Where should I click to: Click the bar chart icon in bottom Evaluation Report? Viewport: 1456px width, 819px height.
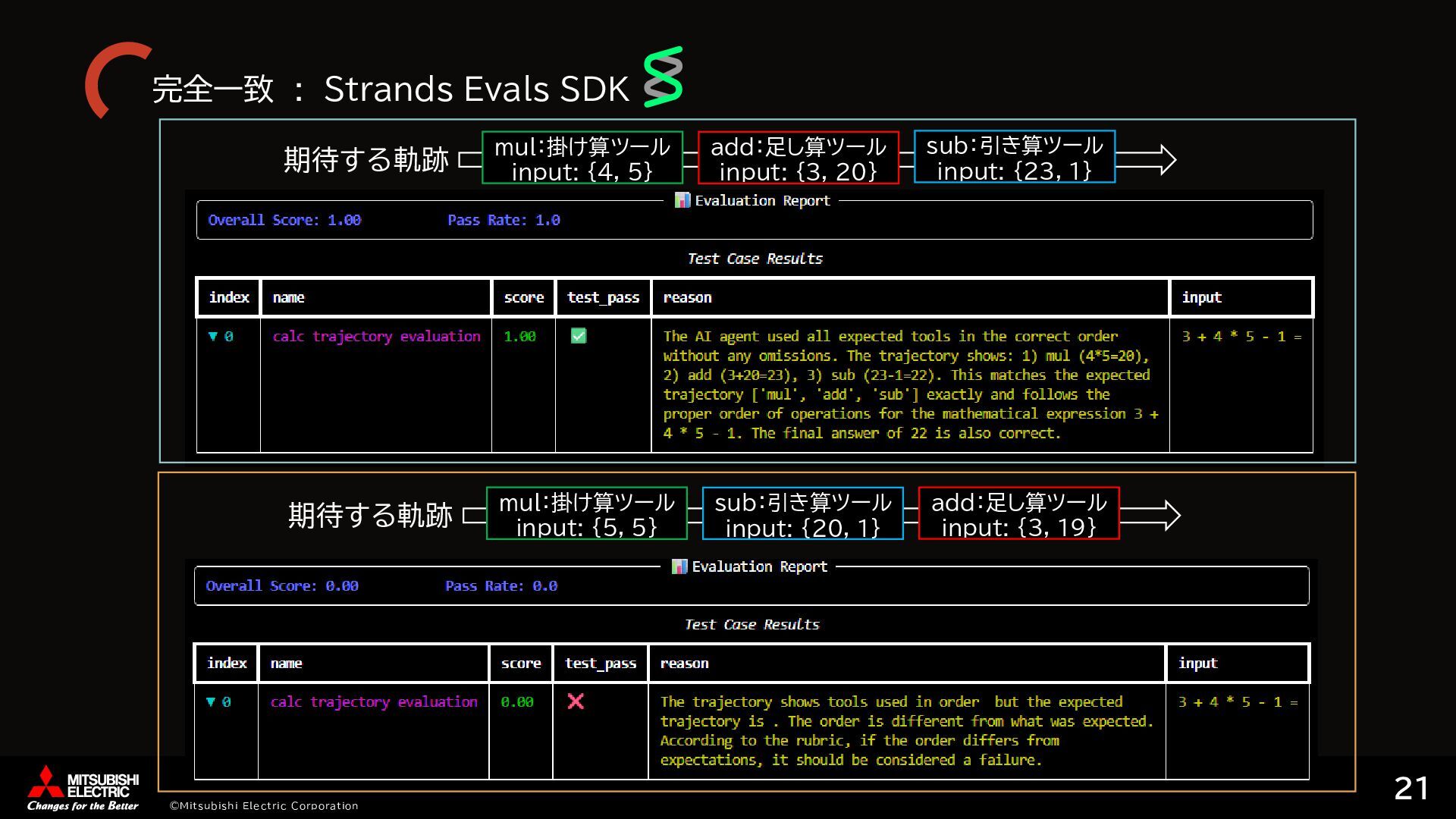click(x=679, y=566)
